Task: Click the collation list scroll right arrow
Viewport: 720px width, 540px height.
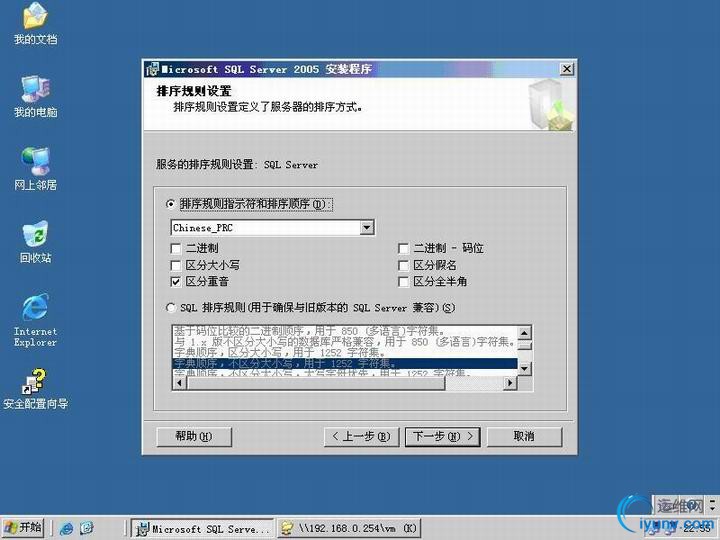Action: click(509, 382)
